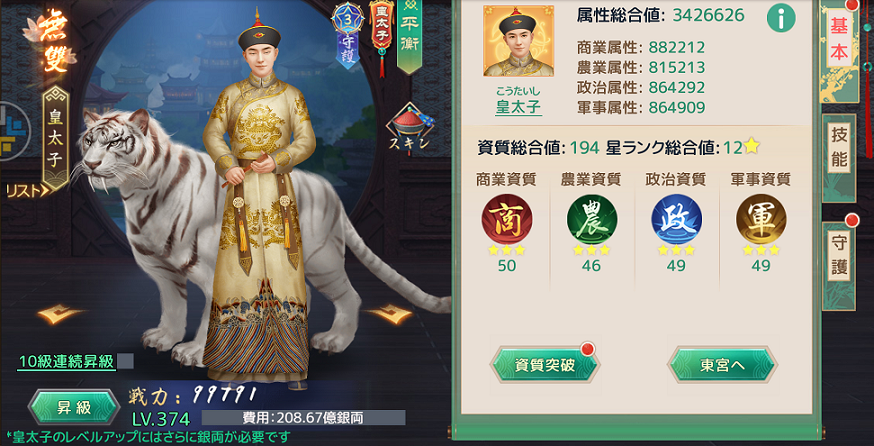874x446 pixels.
Task: Open the 守護 side tab
Action: point(839,258)
